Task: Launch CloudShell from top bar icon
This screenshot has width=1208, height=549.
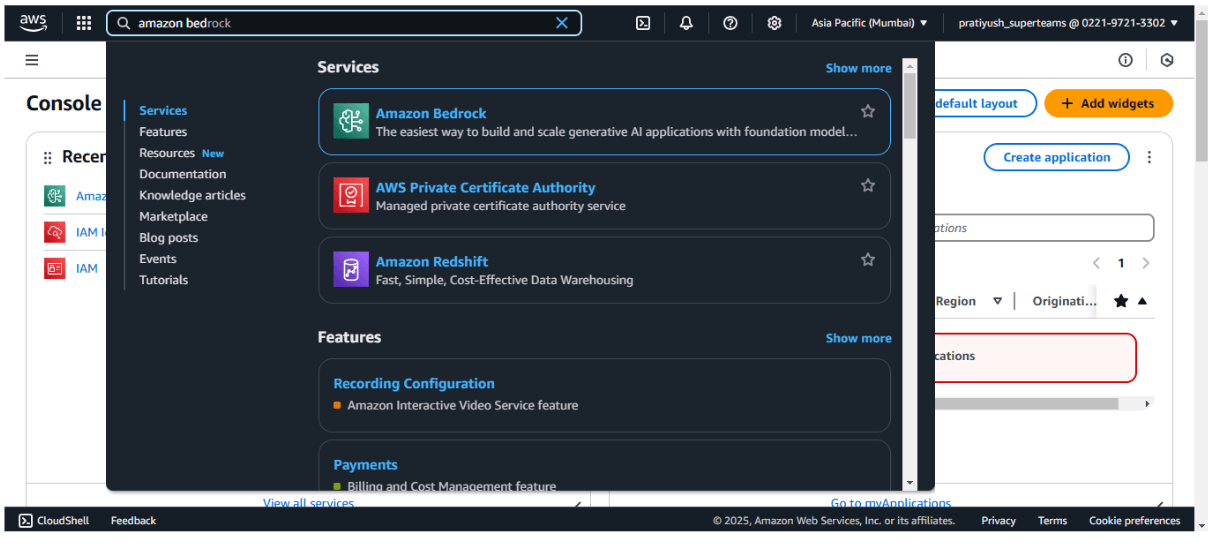Action: [x=643, y=23]
